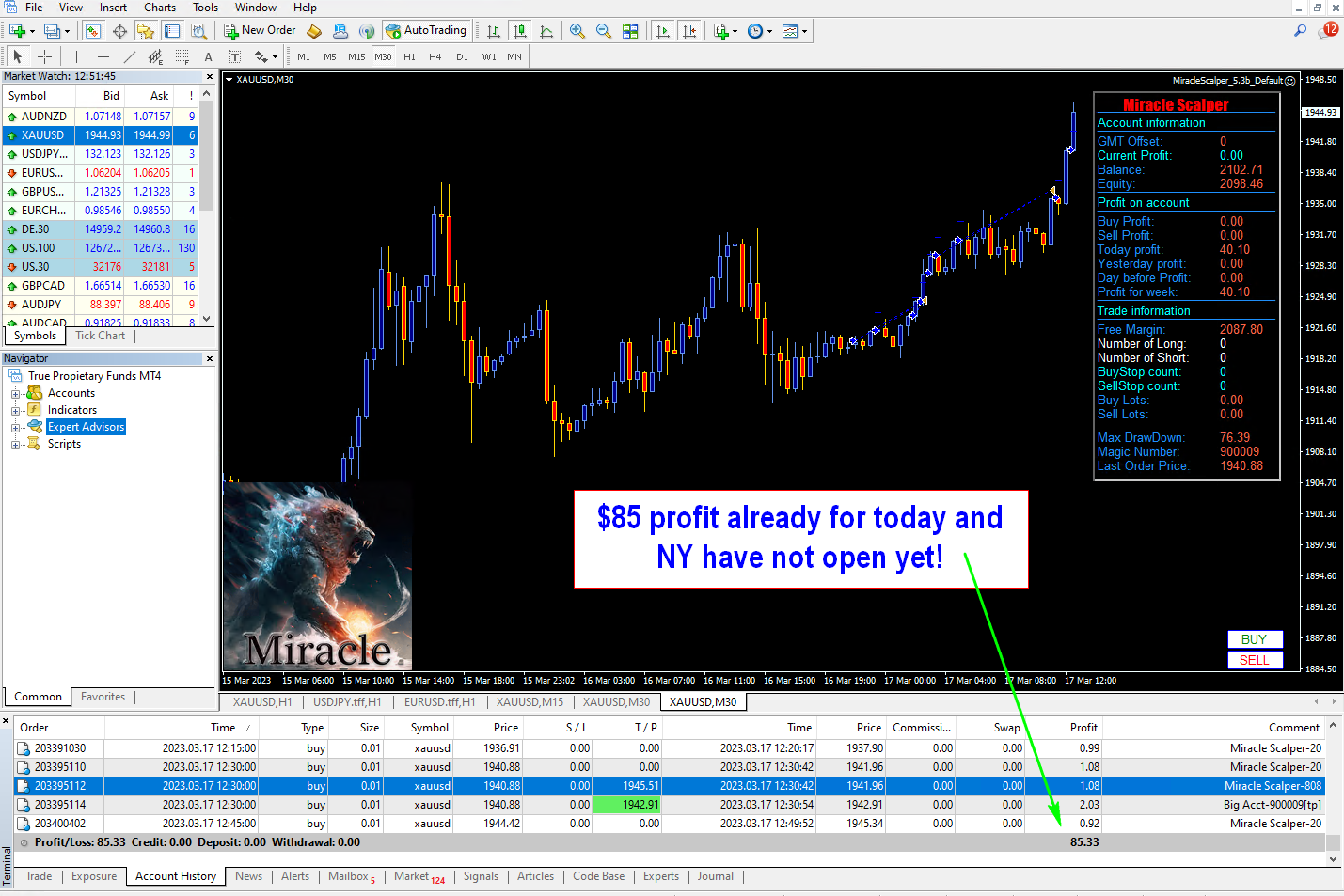Select the Cursor arrow tool
The height and width of the screenshot is (896, 1344).
18,56
